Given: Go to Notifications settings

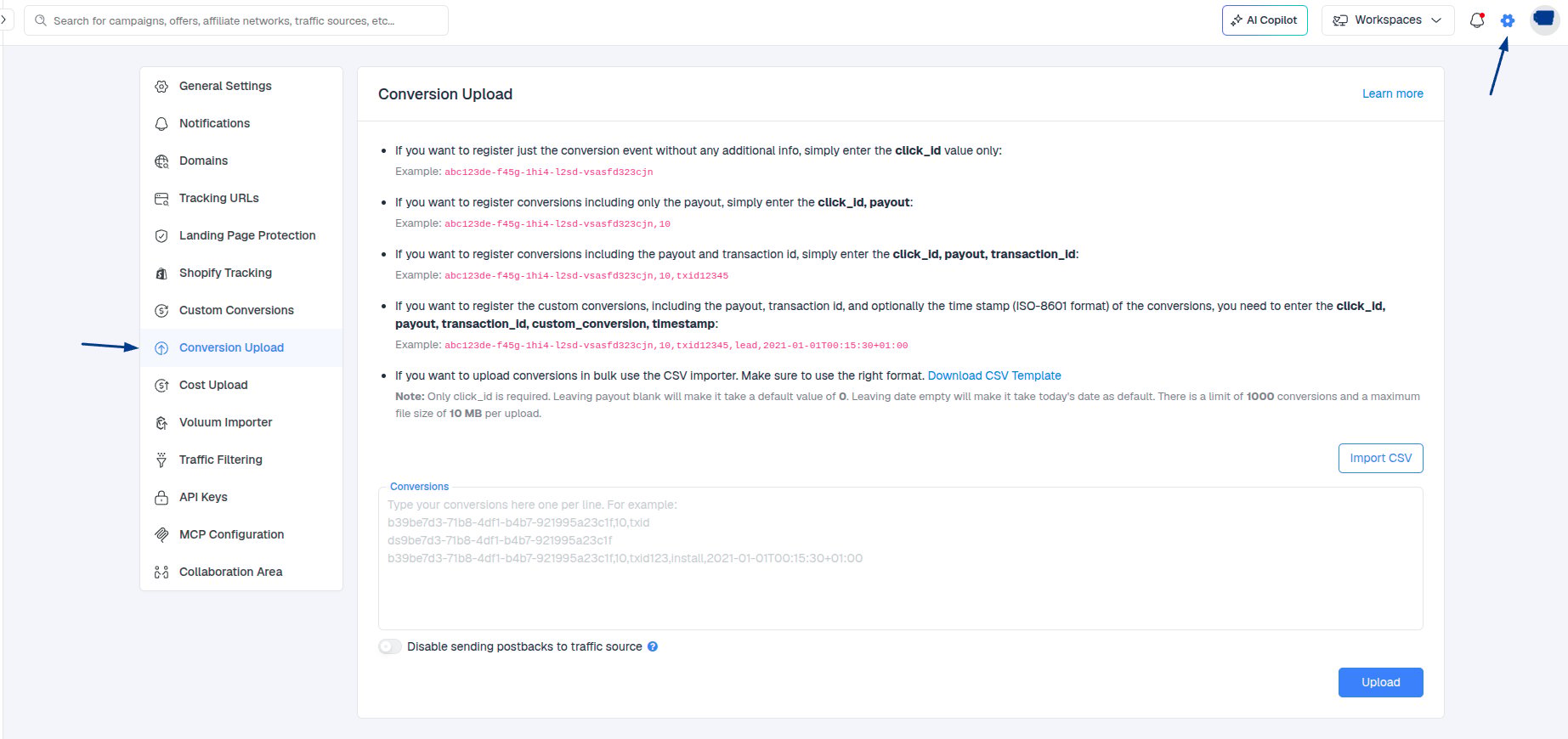Looking at the screenshot, I should (x=241, y=123).
